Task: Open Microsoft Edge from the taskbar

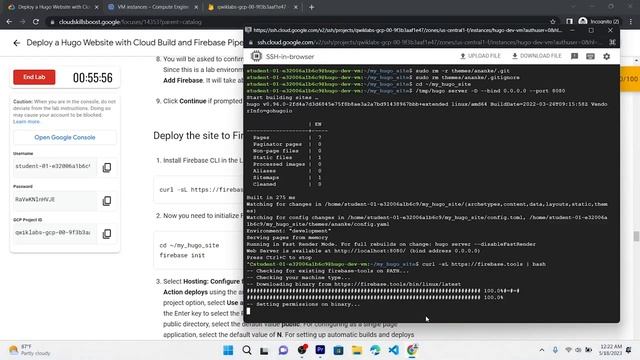Action: coord(375,350)
